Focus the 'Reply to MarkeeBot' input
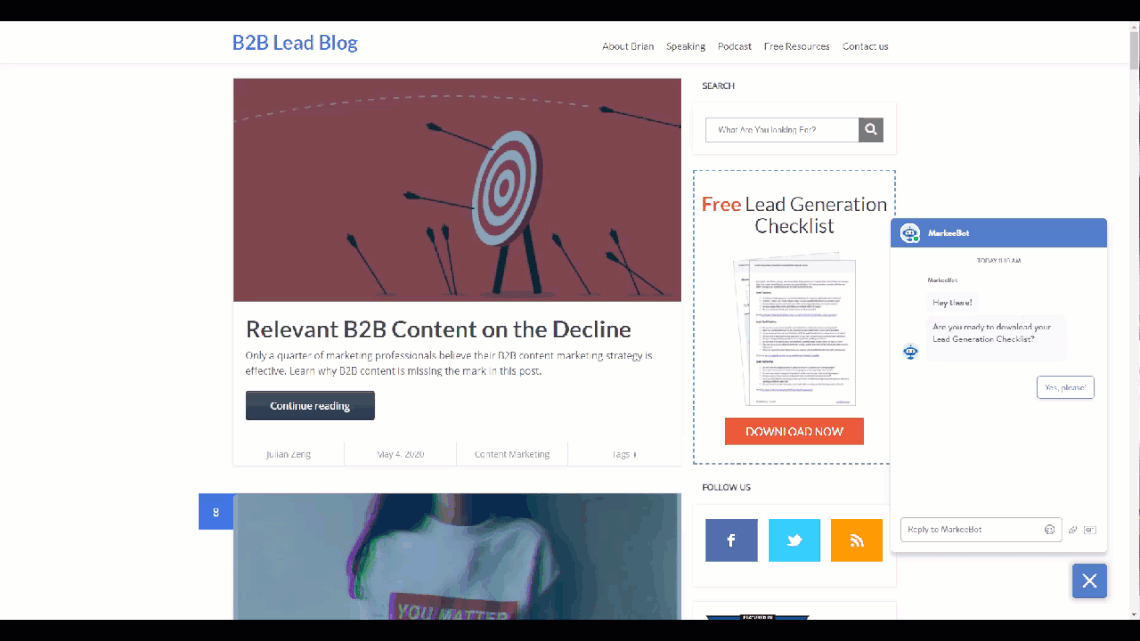The image size is (1140, 641). 971,530
